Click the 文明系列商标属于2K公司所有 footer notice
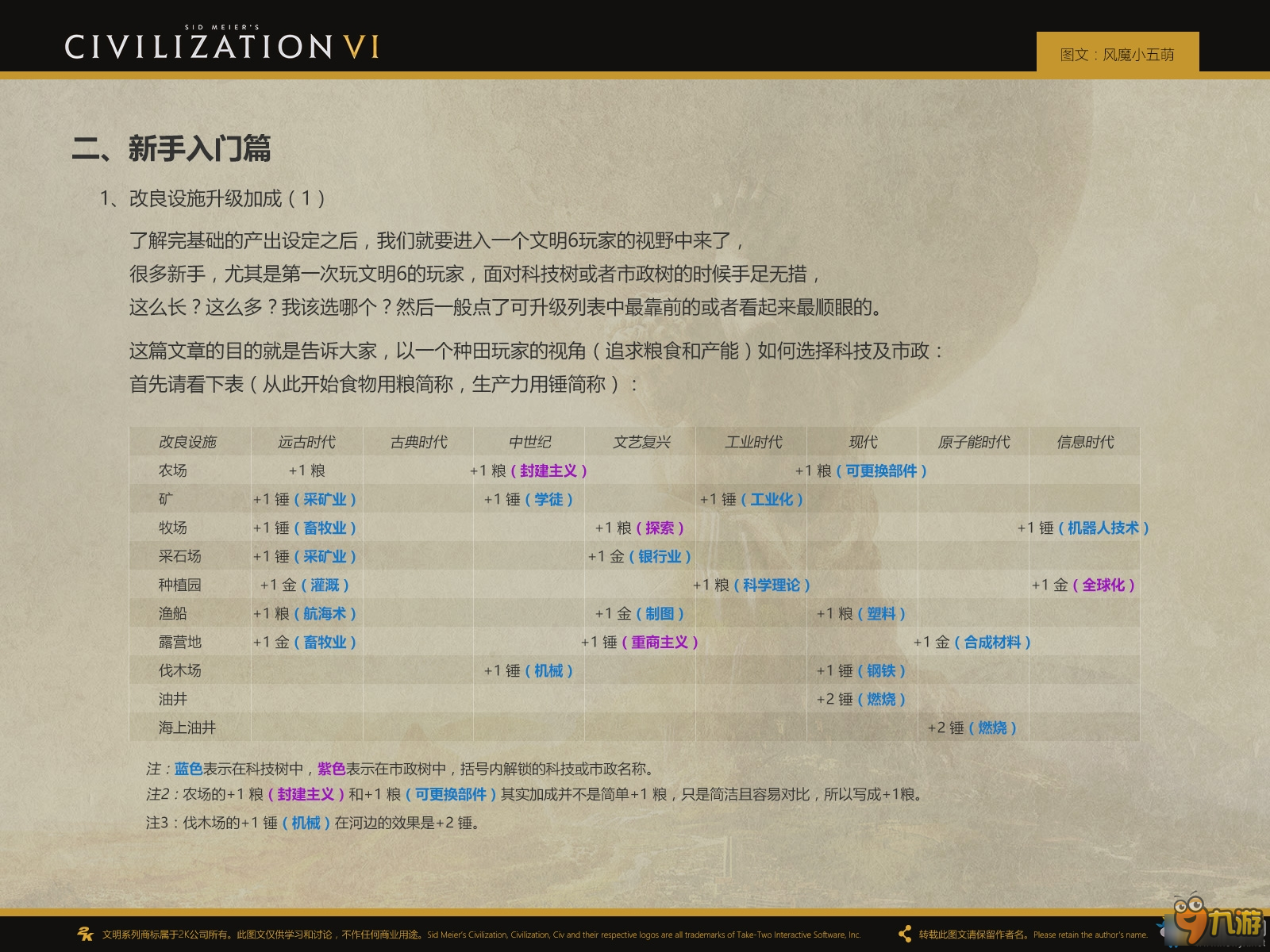The height and width of the screenshot is (952, 1270). click(481, 935)
